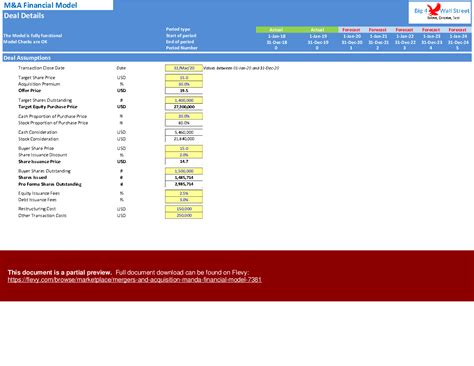
Task: Click the 'Period Number' row label
Action: [x=182, y=48]
